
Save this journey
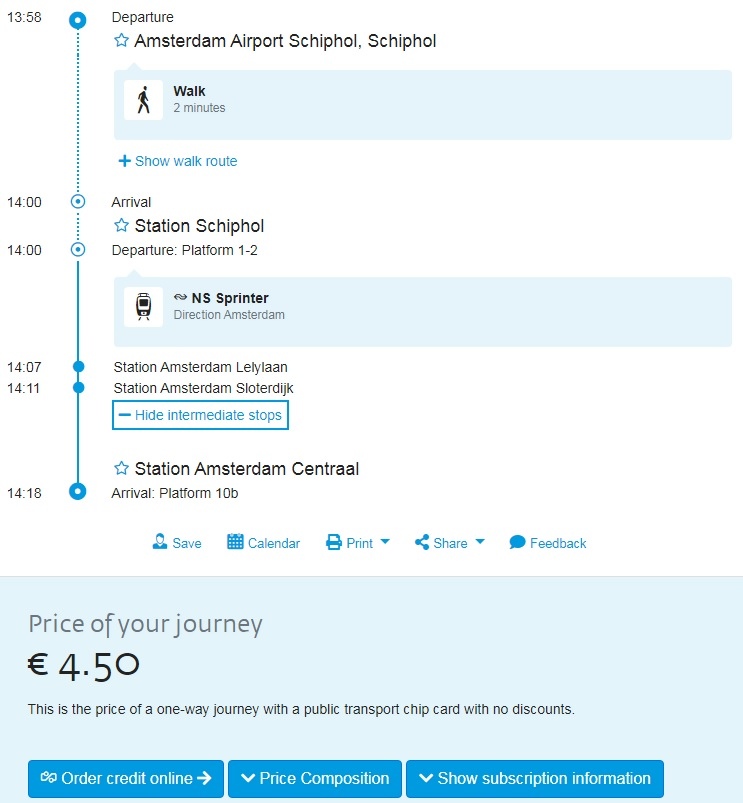point(177,543)
